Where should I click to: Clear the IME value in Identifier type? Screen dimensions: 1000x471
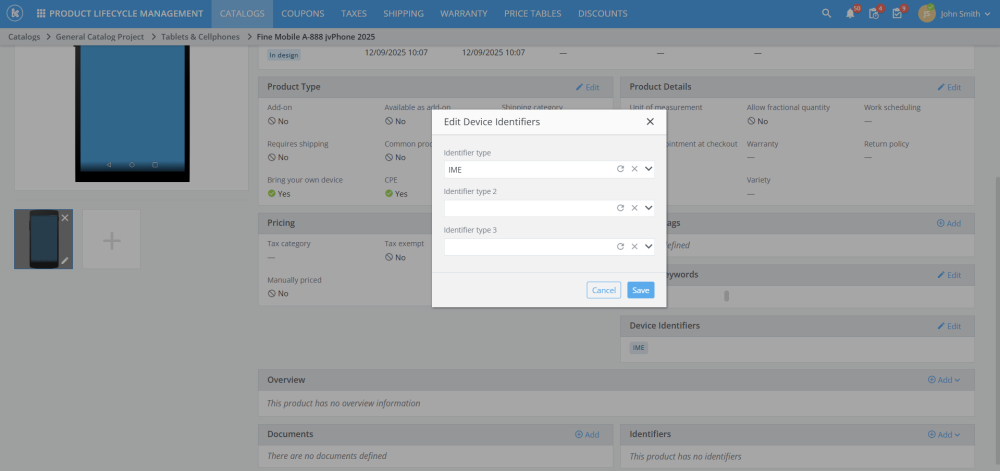click(635, 169)
